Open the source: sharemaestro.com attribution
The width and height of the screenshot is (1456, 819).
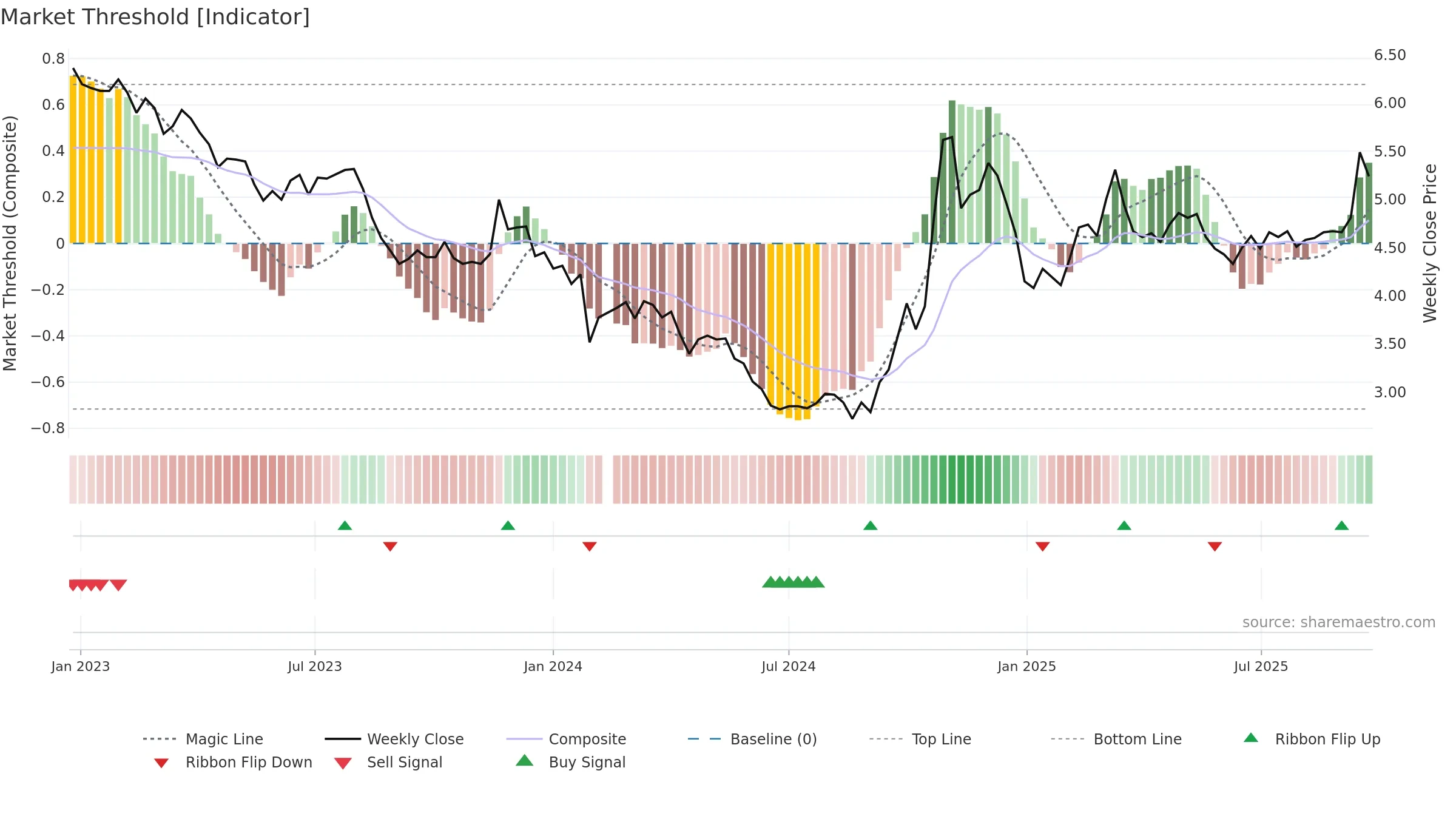point(1339,622)
